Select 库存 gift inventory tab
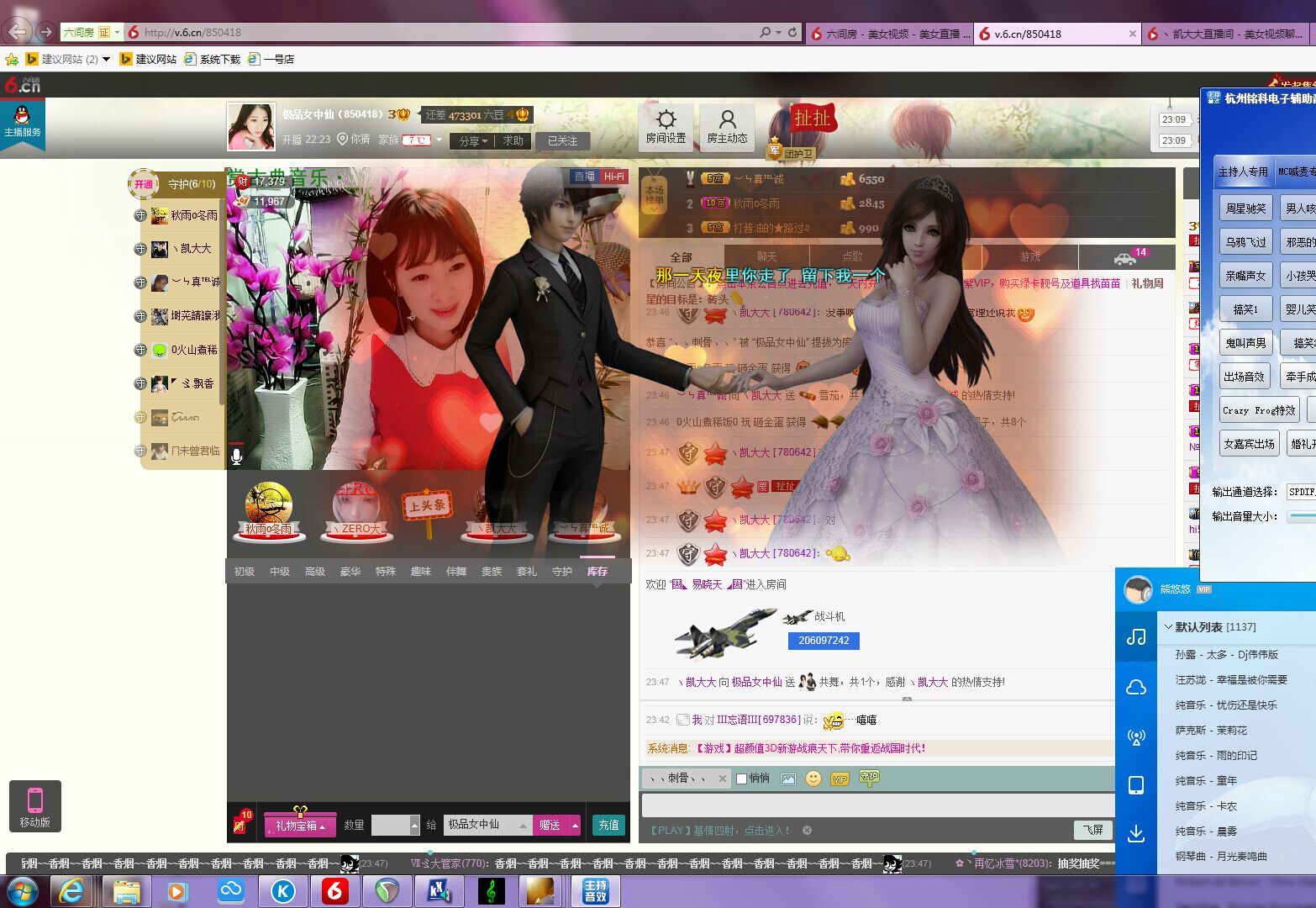This screenshot has height=908, width=1316. 597,572
